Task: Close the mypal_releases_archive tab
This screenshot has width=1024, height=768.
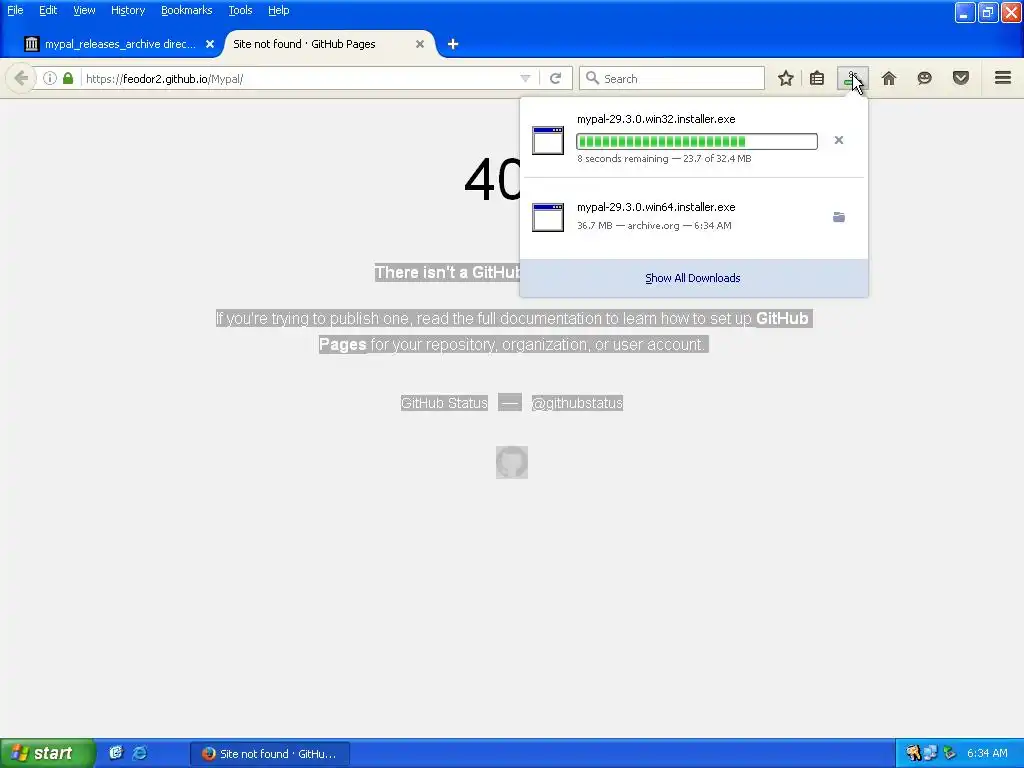Action: 210,44
